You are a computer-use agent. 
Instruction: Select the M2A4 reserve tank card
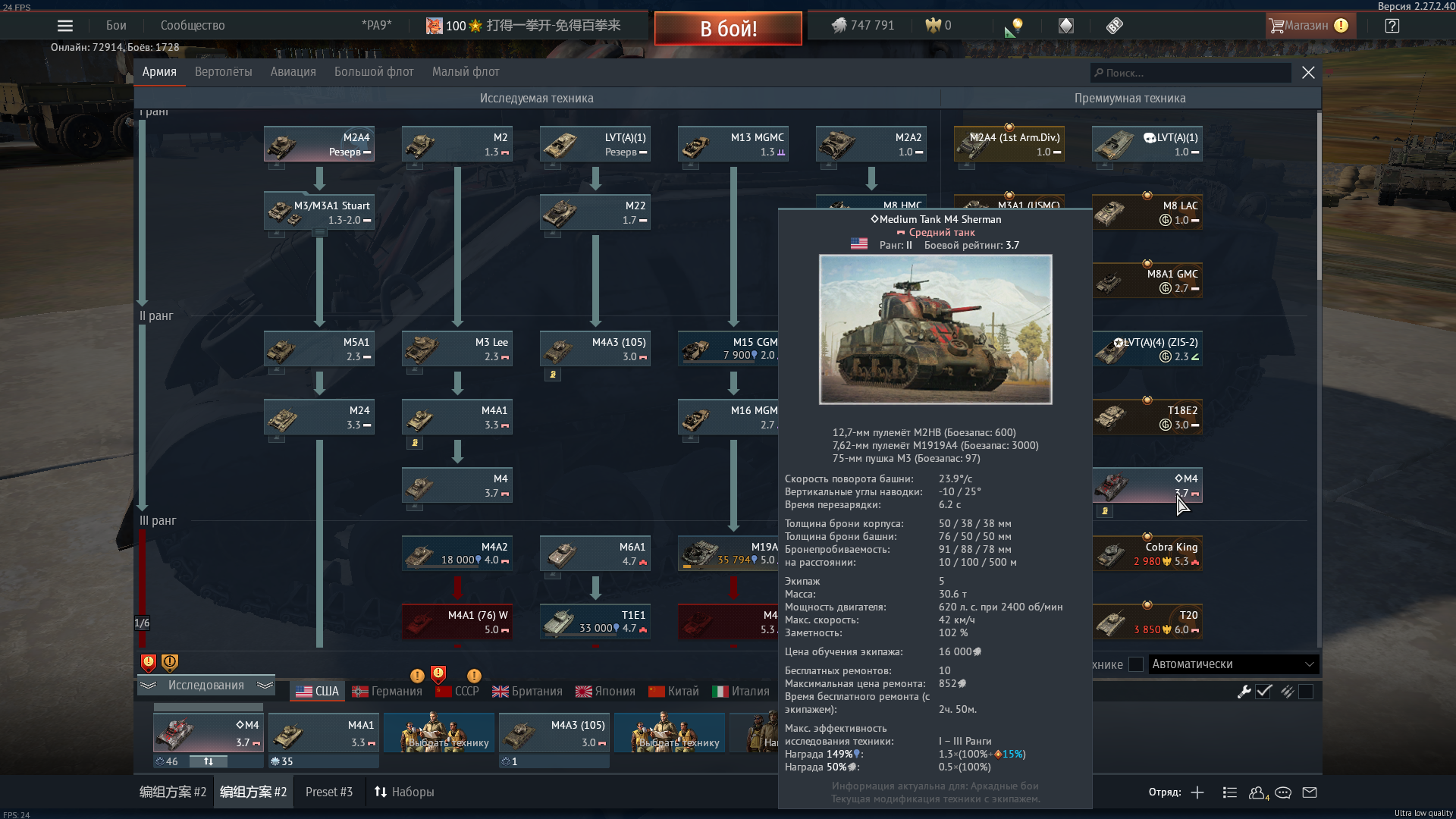pyautogui.click(x=319, y=144)
